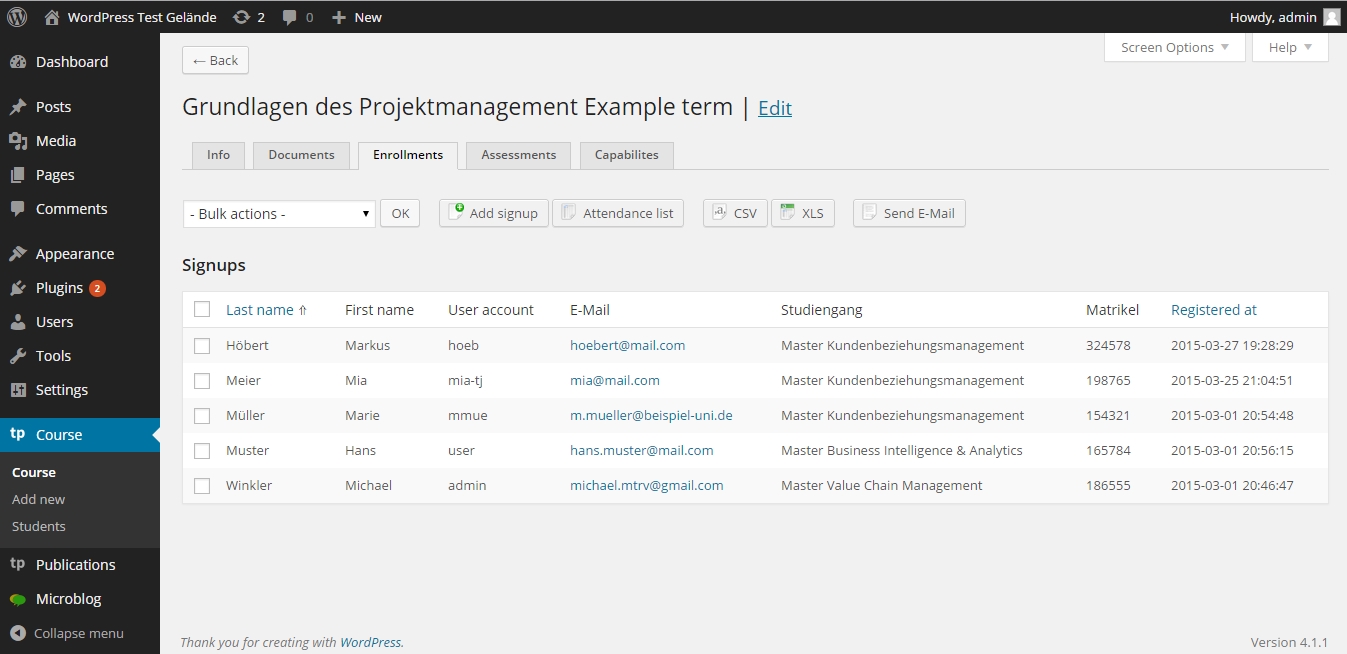Open the Bulk actions dropdown

pyautogui.click(x=279, y=214)
